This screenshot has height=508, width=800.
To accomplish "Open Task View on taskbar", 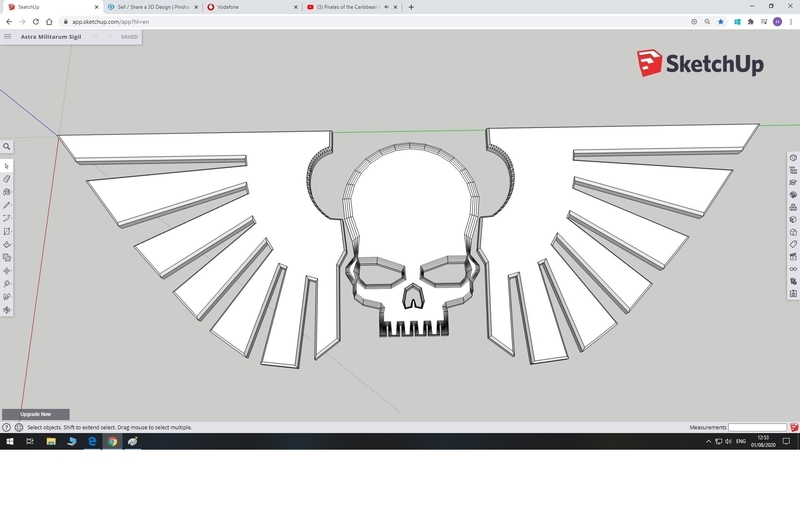I will click(30, 441).
